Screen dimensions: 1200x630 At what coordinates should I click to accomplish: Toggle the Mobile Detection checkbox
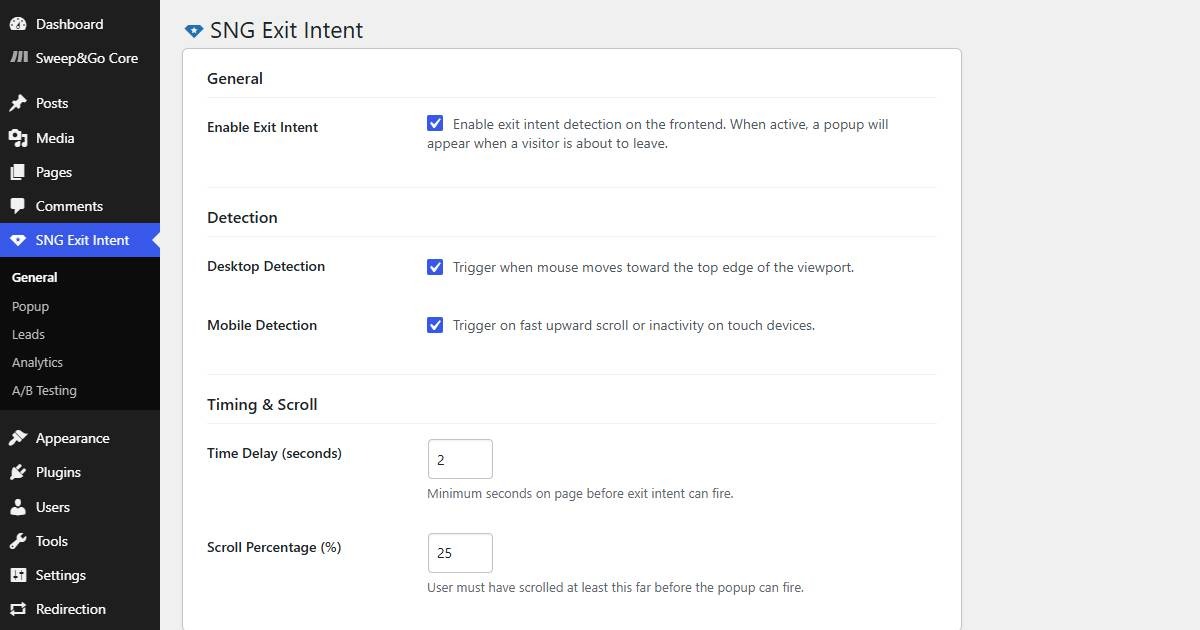[435, 325]
